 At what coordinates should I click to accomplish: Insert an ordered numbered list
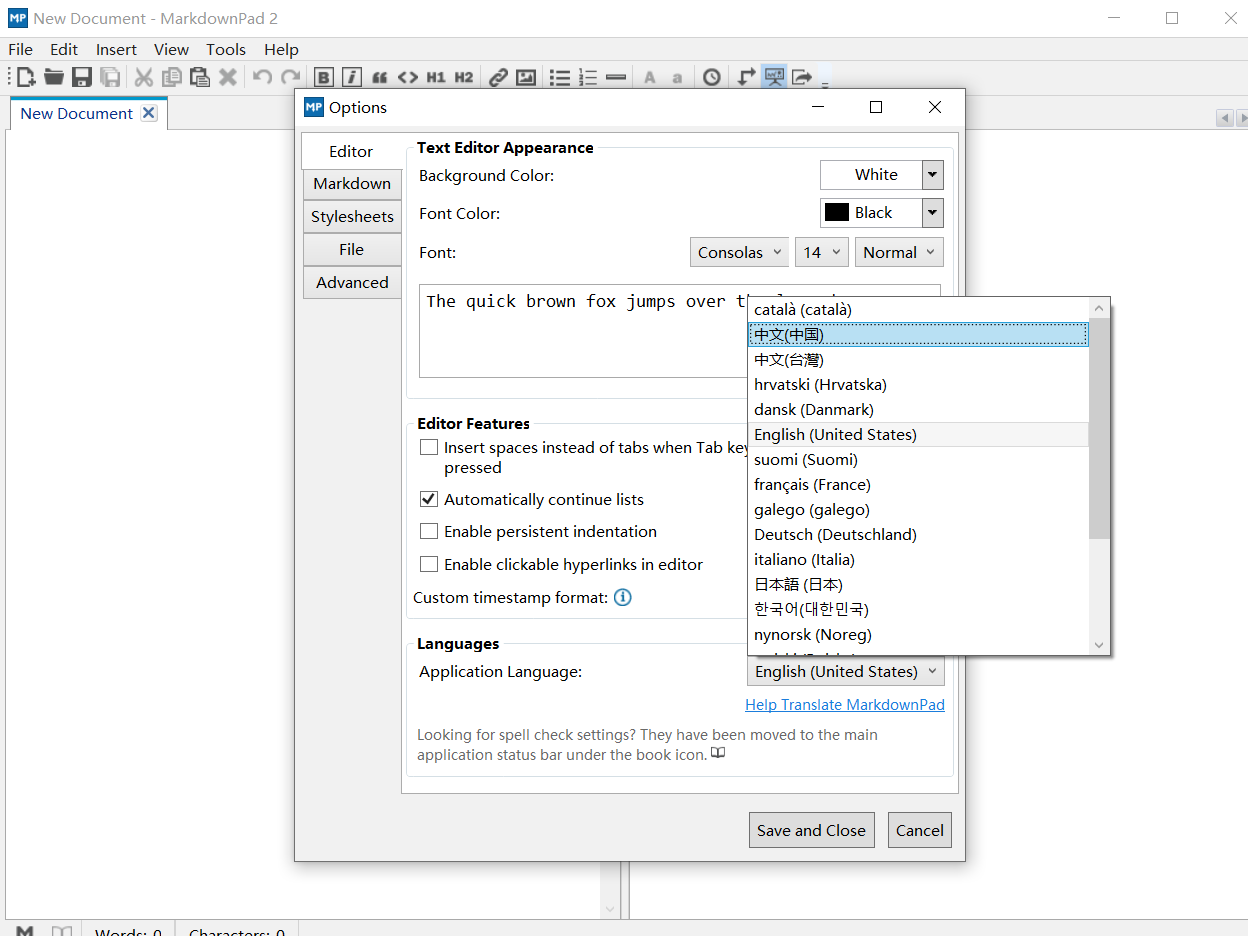588,77
